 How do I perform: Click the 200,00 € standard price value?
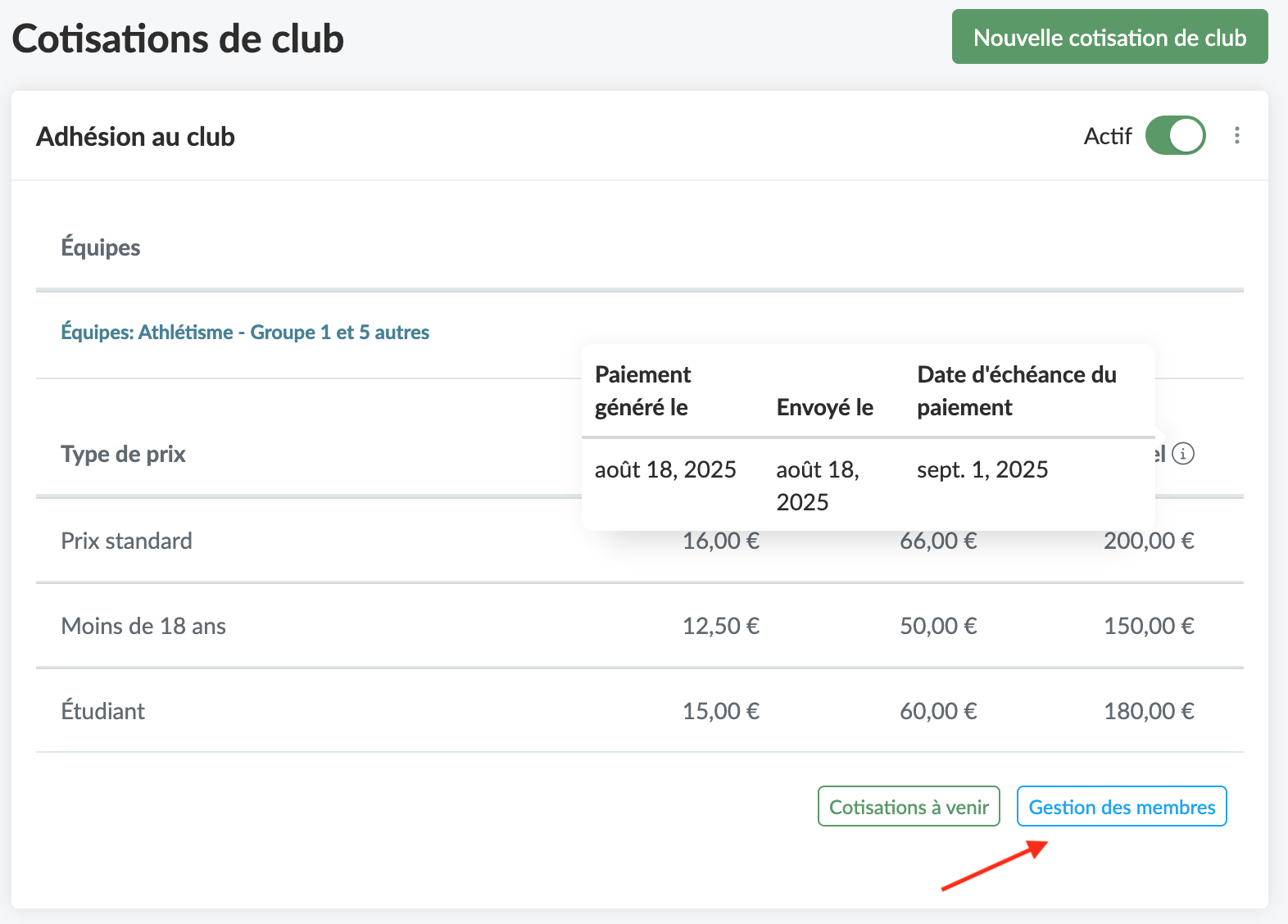tap(1148, 541)
